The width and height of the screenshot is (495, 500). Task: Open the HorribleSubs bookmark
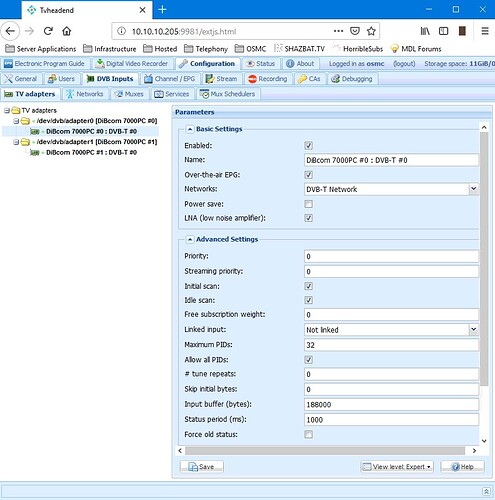click(x=358, y=49)
